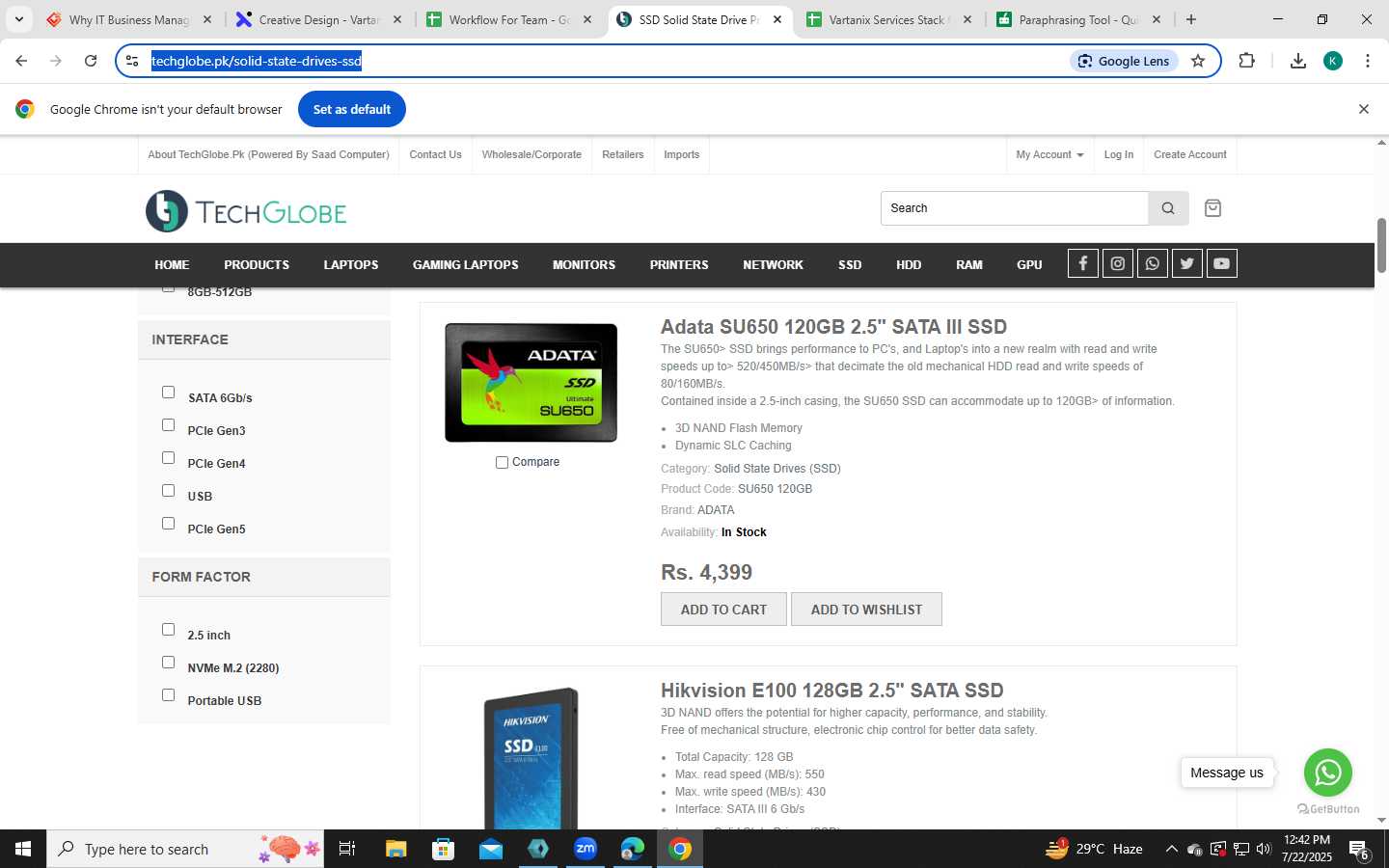
Task: Open the Facebook social icon in navbar
Action: pyautogui.click(x=1082, y=263)
